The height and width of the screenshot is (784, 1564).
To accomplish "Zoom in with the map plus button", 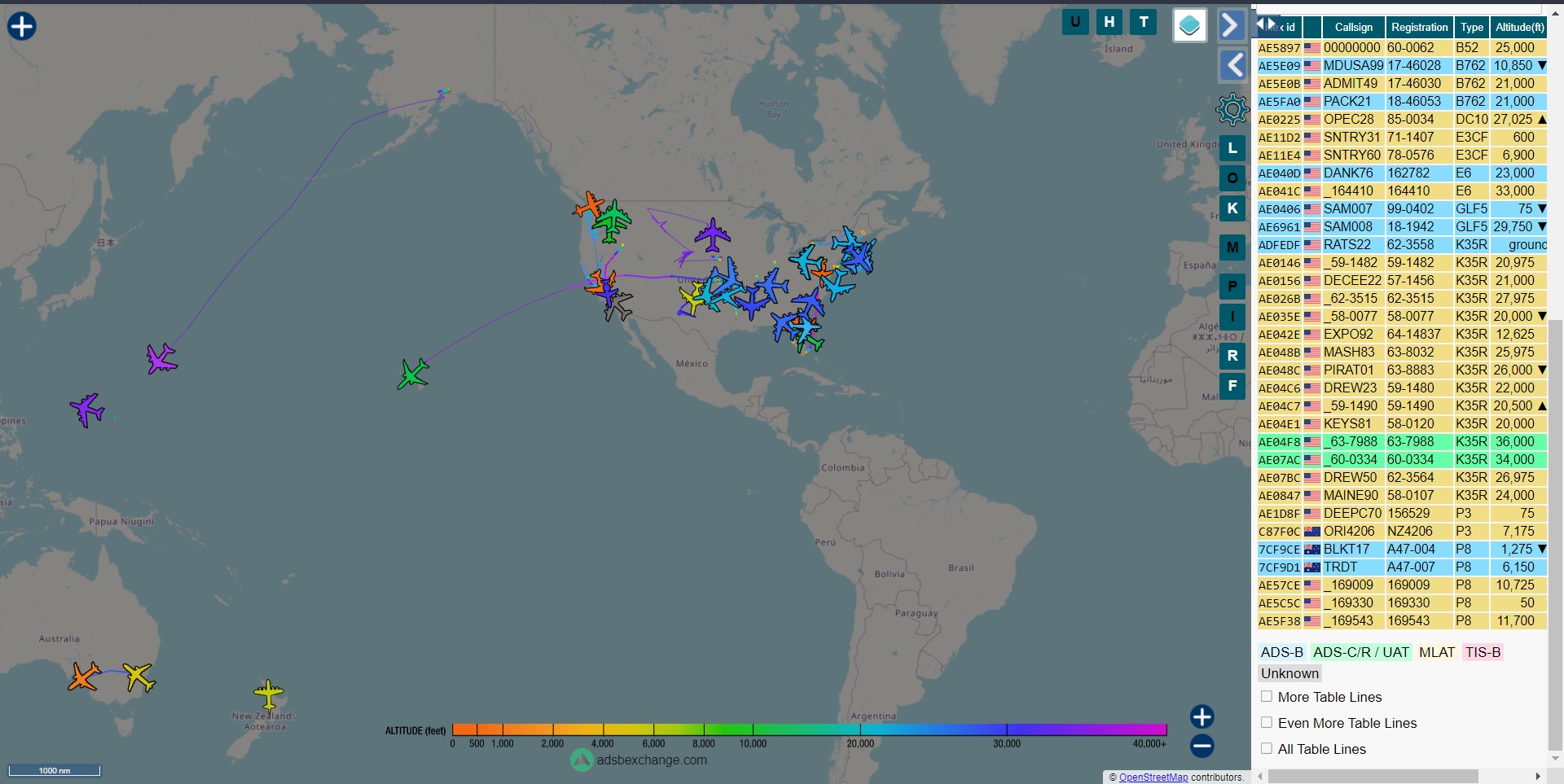I will point(1202,716).
